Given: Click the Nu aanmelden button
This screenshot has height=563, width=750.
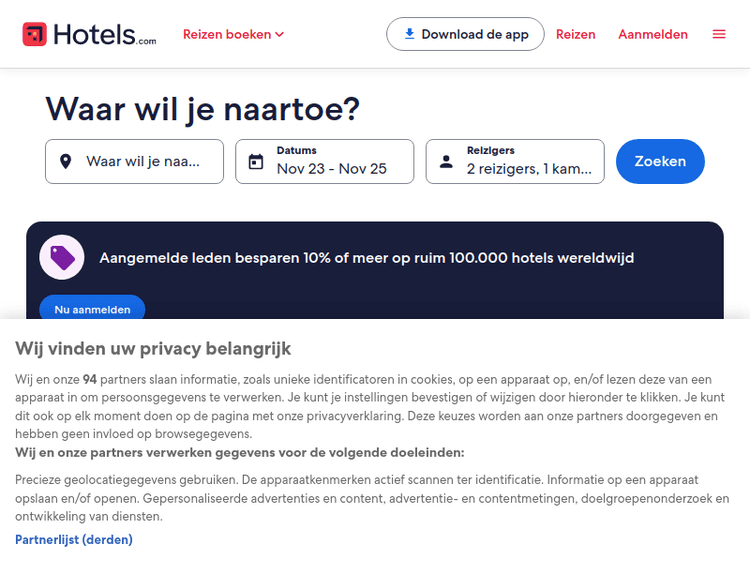Looking at the screenshot, I should [92, 309].
